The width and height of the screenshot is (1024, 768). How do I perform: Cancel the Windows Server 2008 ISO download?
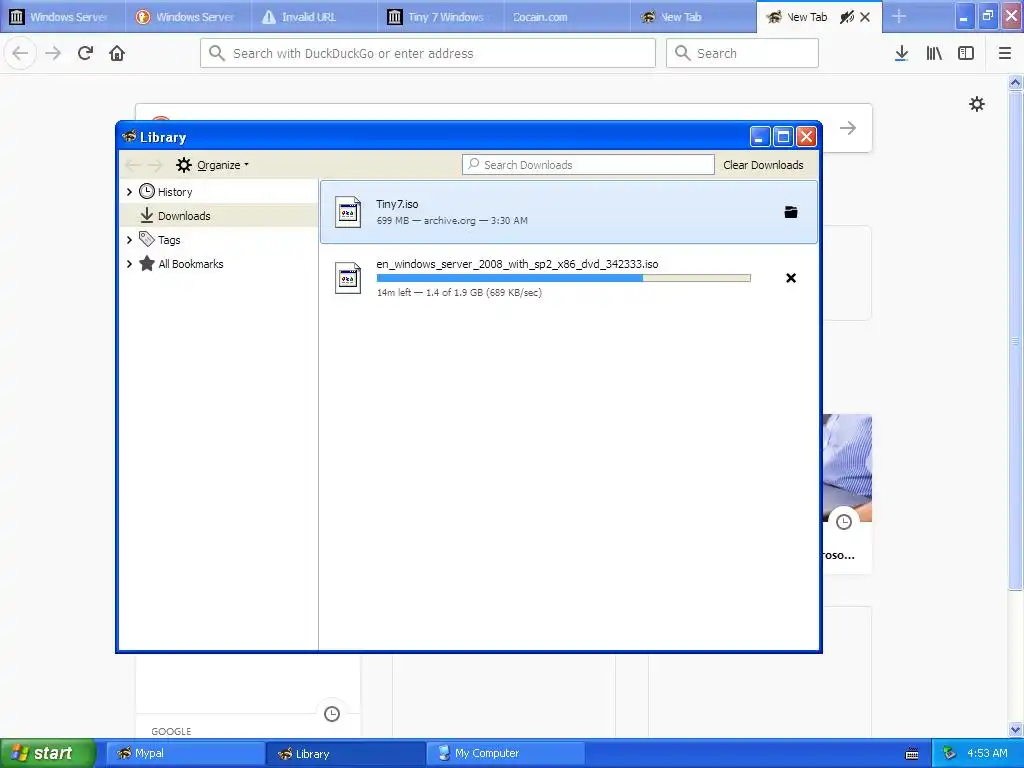click(791, 278)
